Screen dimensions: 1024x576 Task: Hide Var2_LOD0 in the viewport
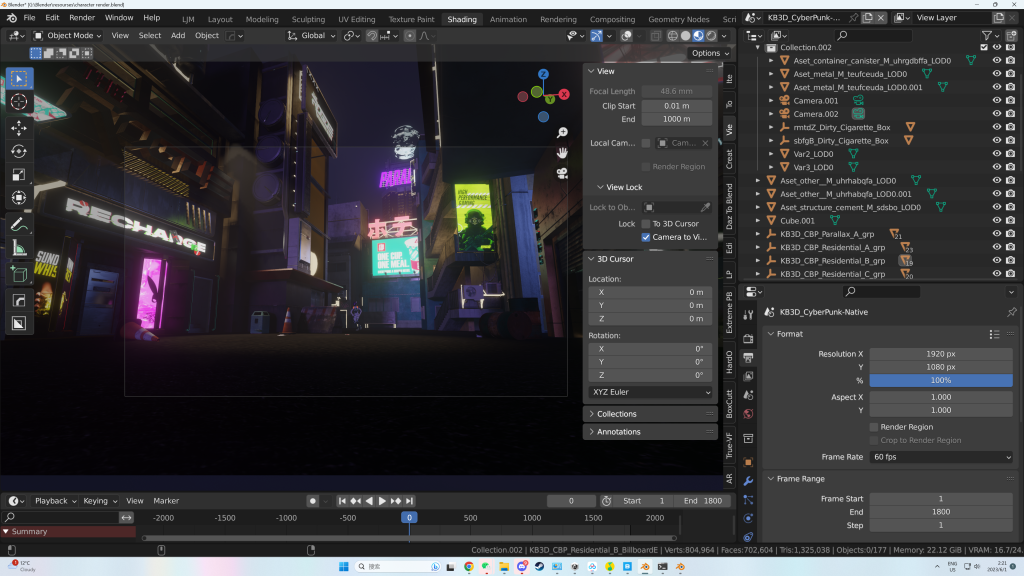coord(997,154)
